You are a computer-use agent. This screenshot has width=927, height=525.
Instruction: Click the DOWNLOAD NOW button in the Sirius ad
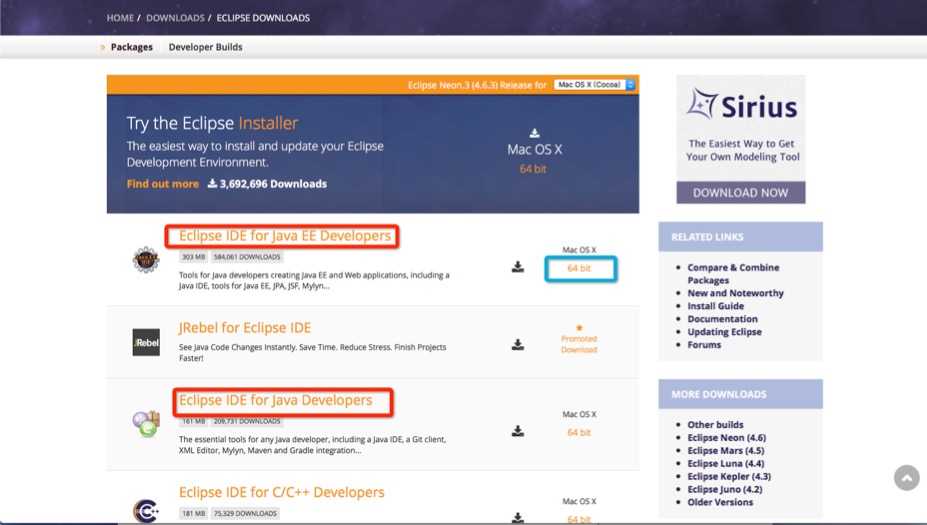coord(741,193)
